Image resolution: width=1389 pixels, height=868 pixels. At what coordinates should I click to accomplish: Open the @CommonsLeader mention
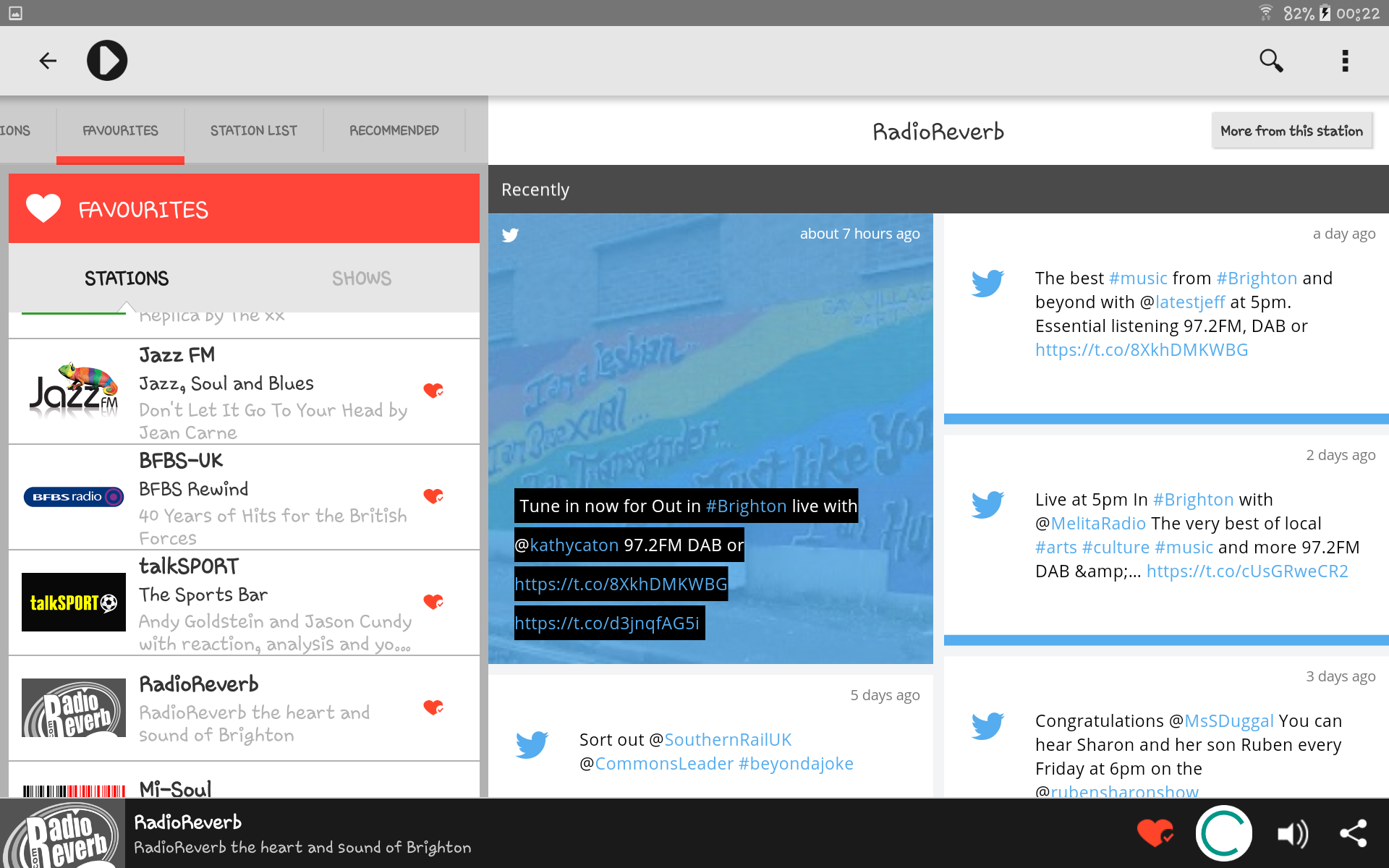pyautogui.click(x=657, y=764)
